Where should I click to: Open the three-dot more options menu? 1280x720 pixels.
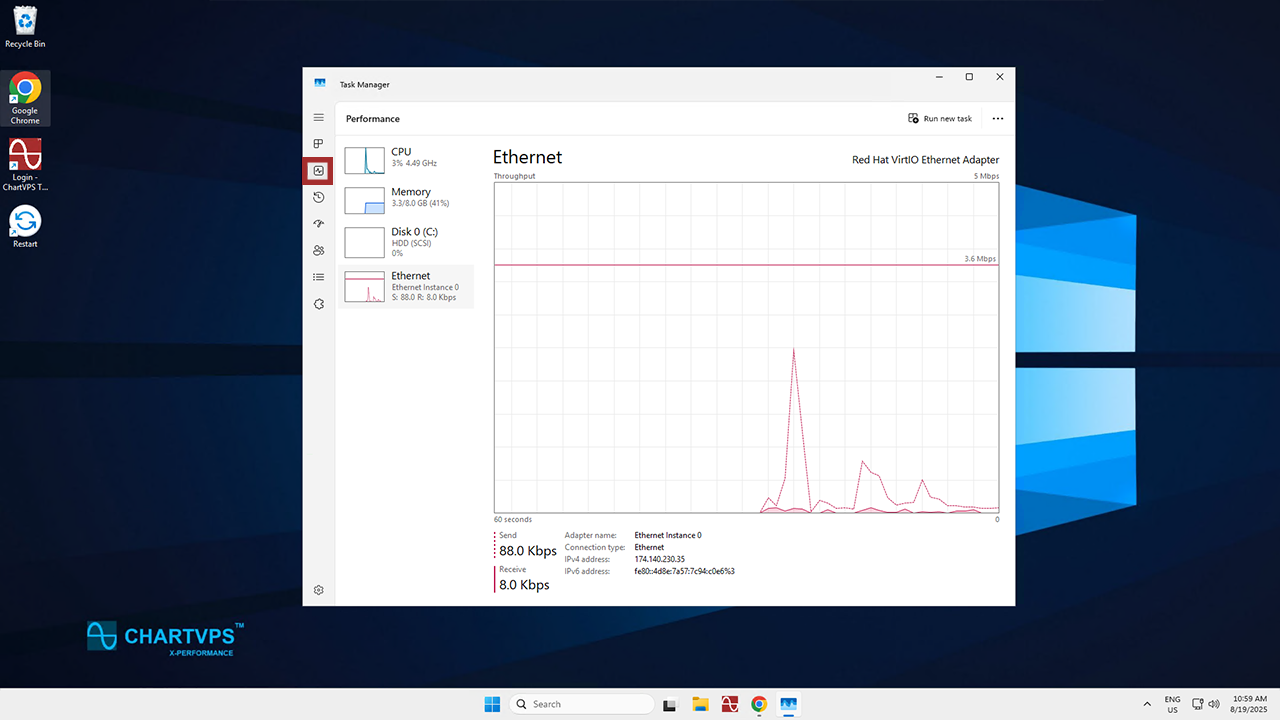pyautogui.click(x=997, y=118)
